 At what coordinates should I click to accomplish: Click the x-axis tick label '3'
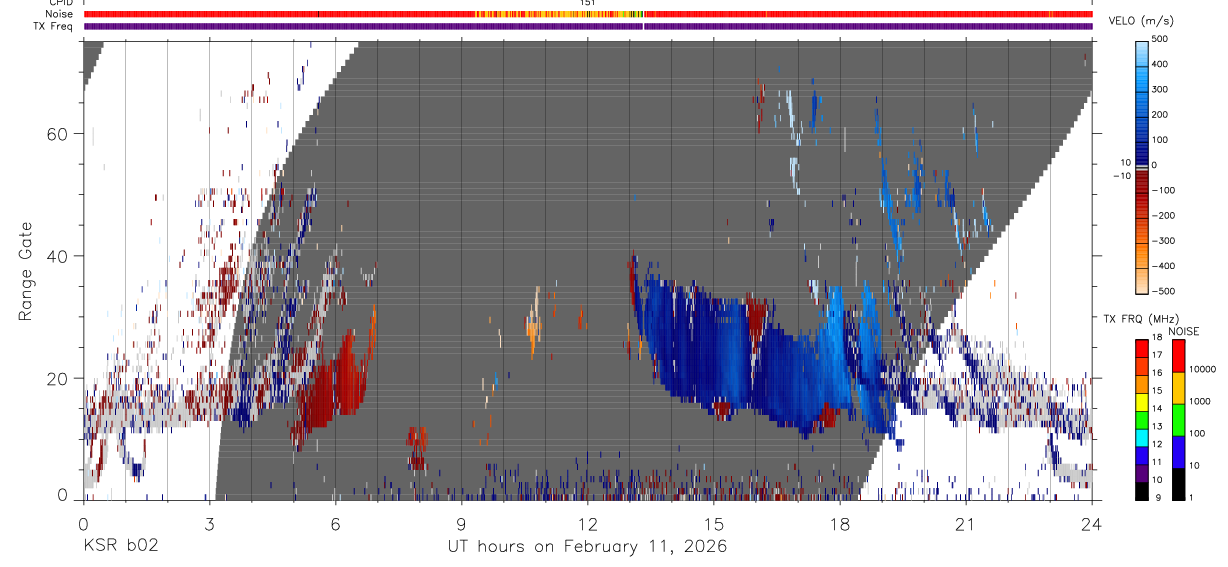click(x=209, y=523)
